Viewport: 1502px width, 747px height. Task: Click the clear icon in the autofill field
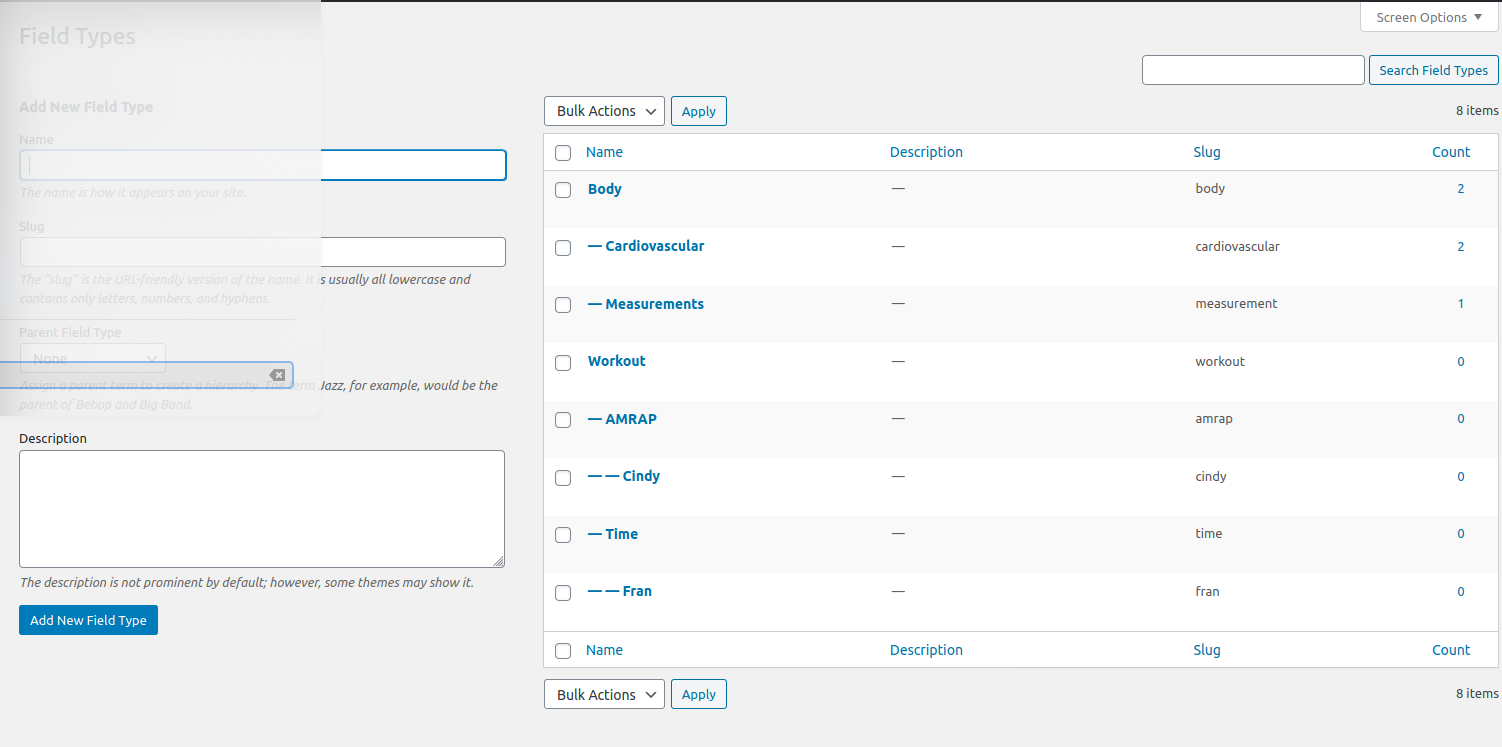(277, 375)
